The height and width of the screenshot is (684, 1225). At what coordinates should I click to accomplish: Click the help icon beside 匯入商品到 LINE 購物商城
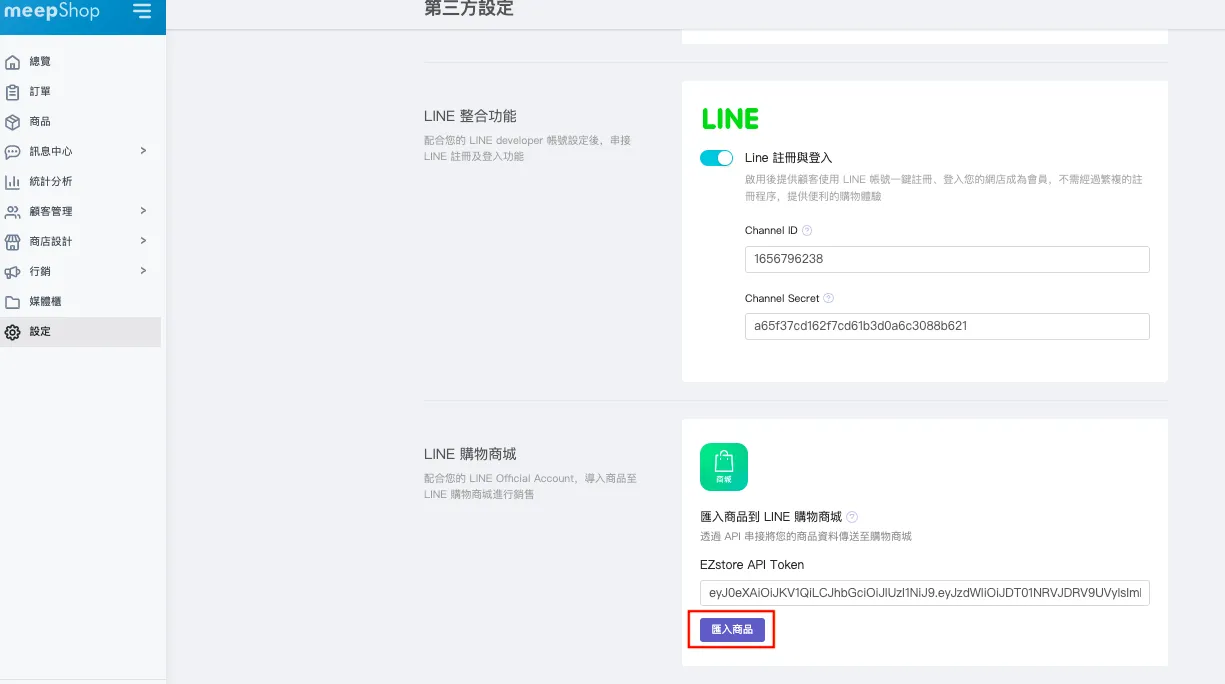point(852,517)
